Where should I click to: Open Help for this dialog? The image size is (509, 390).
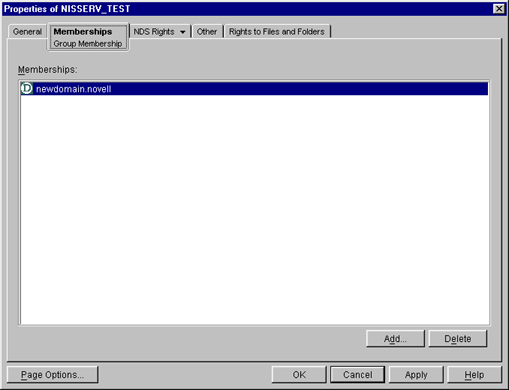click(474, 375)
